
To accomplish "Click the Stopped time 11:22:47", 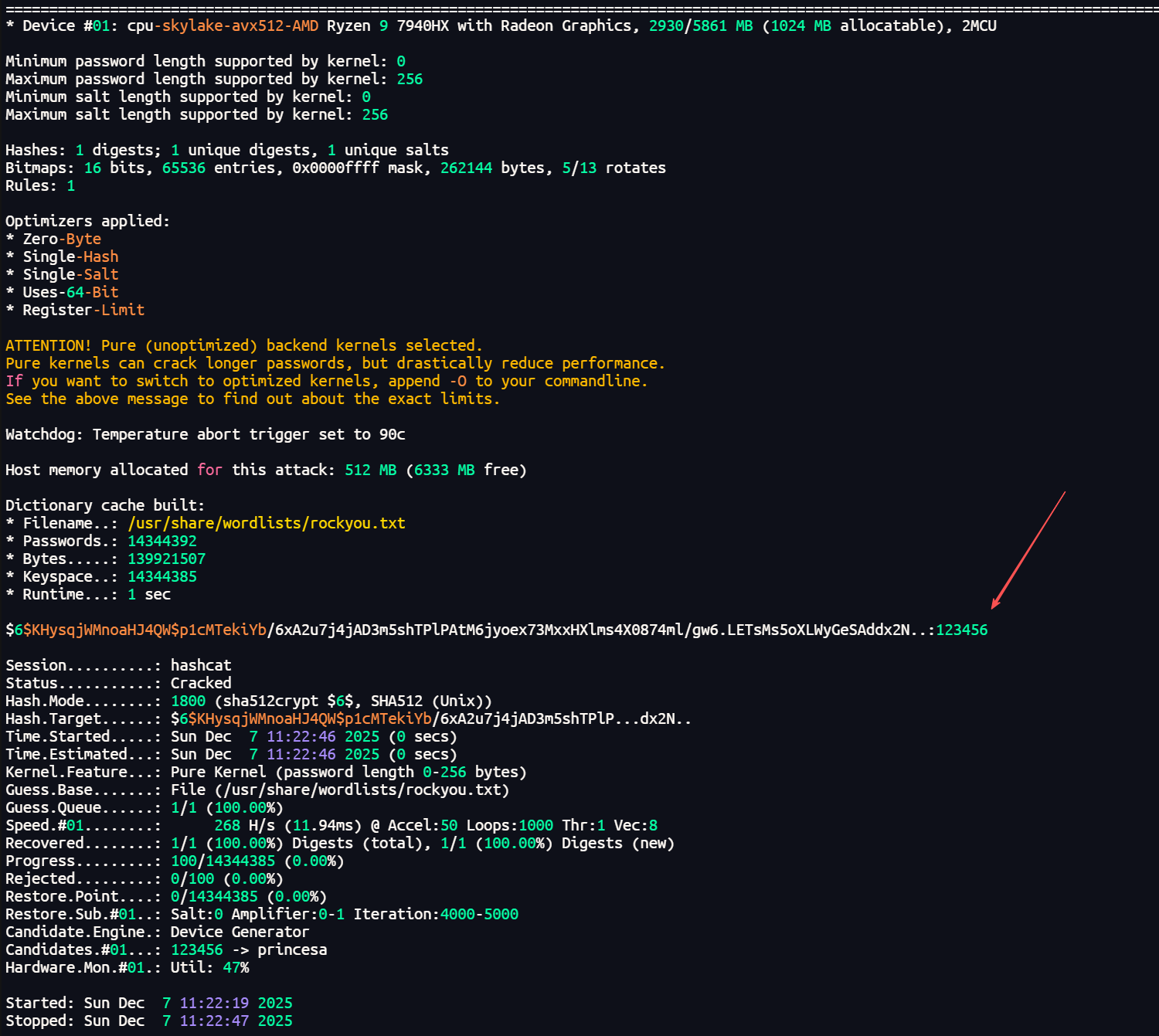I will coord(214,1021).
